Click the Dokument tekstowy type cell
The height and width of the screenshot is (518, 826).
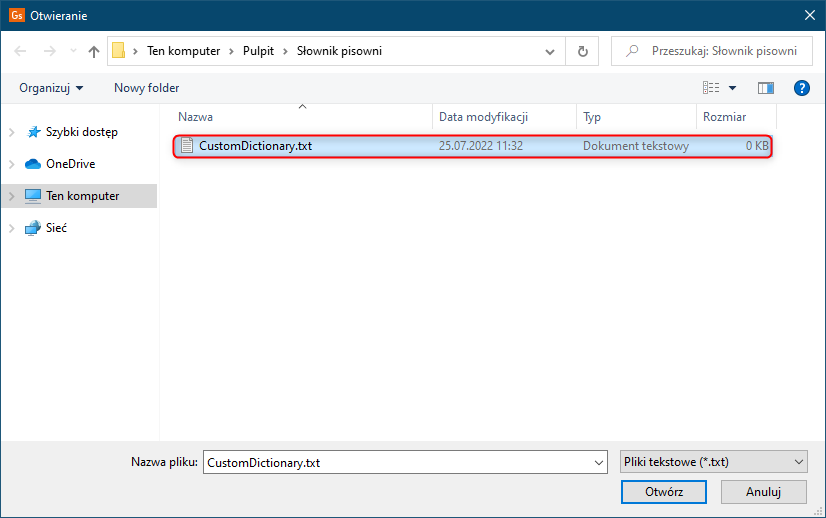click(636, 146)
